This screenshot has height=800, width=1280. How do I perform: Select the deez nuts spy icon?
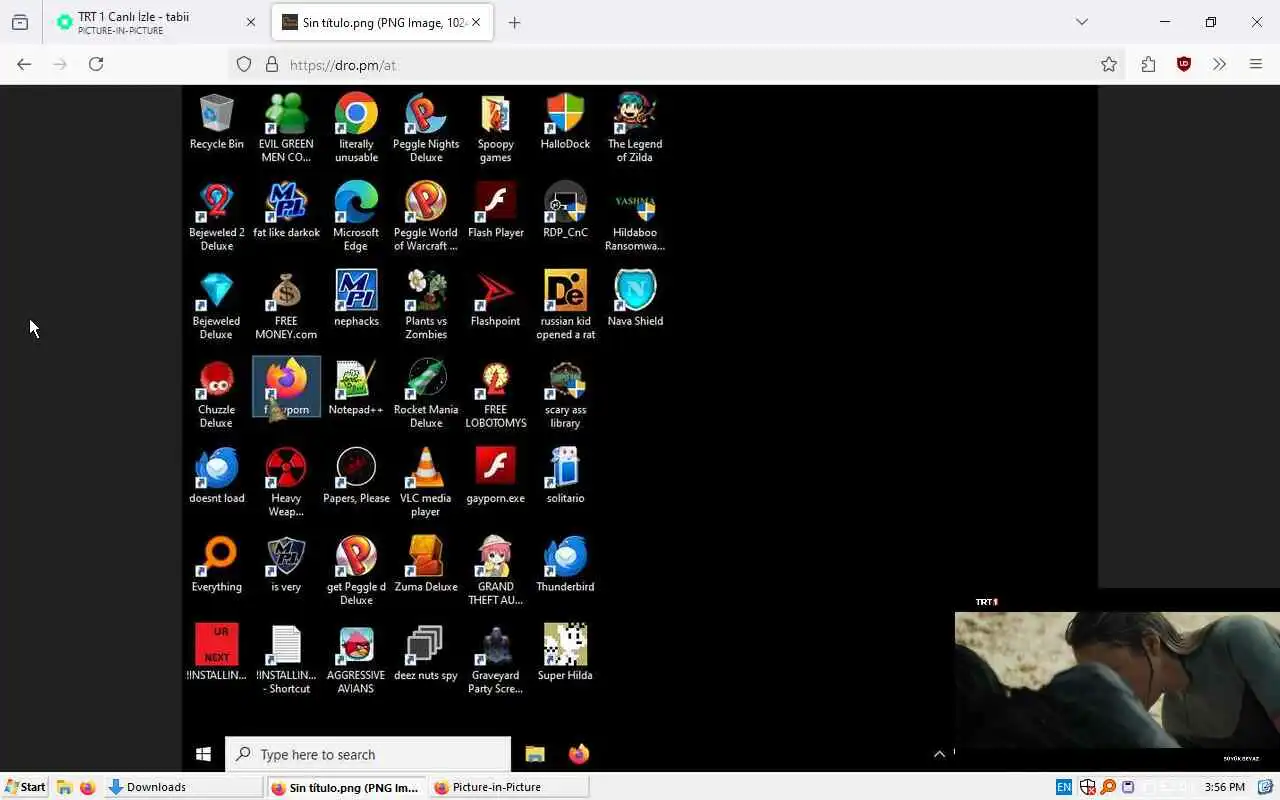pyautogui.click(x=426, y=654)
